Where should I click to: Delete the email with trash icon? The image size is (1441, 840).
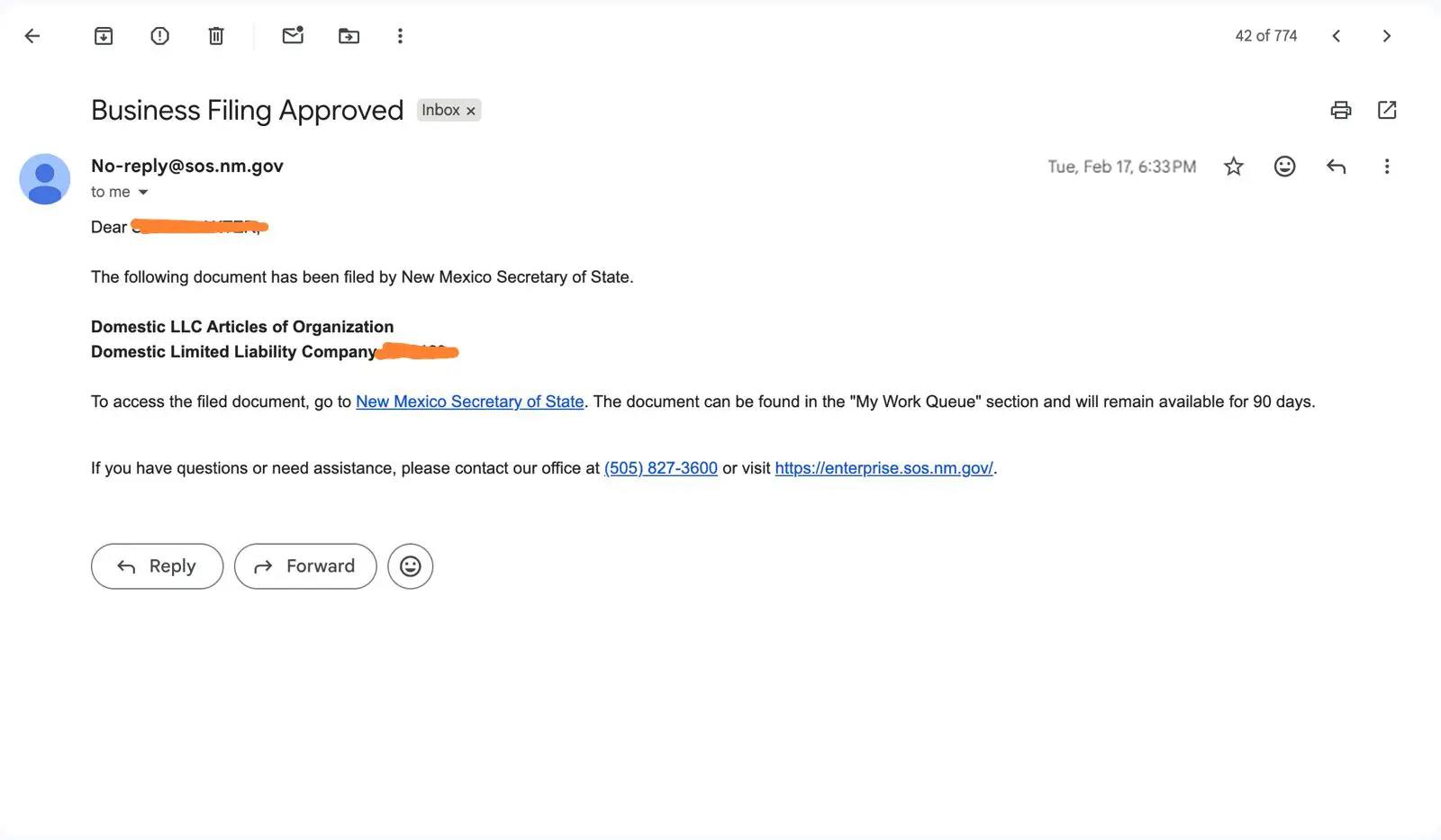coord(216,36)
